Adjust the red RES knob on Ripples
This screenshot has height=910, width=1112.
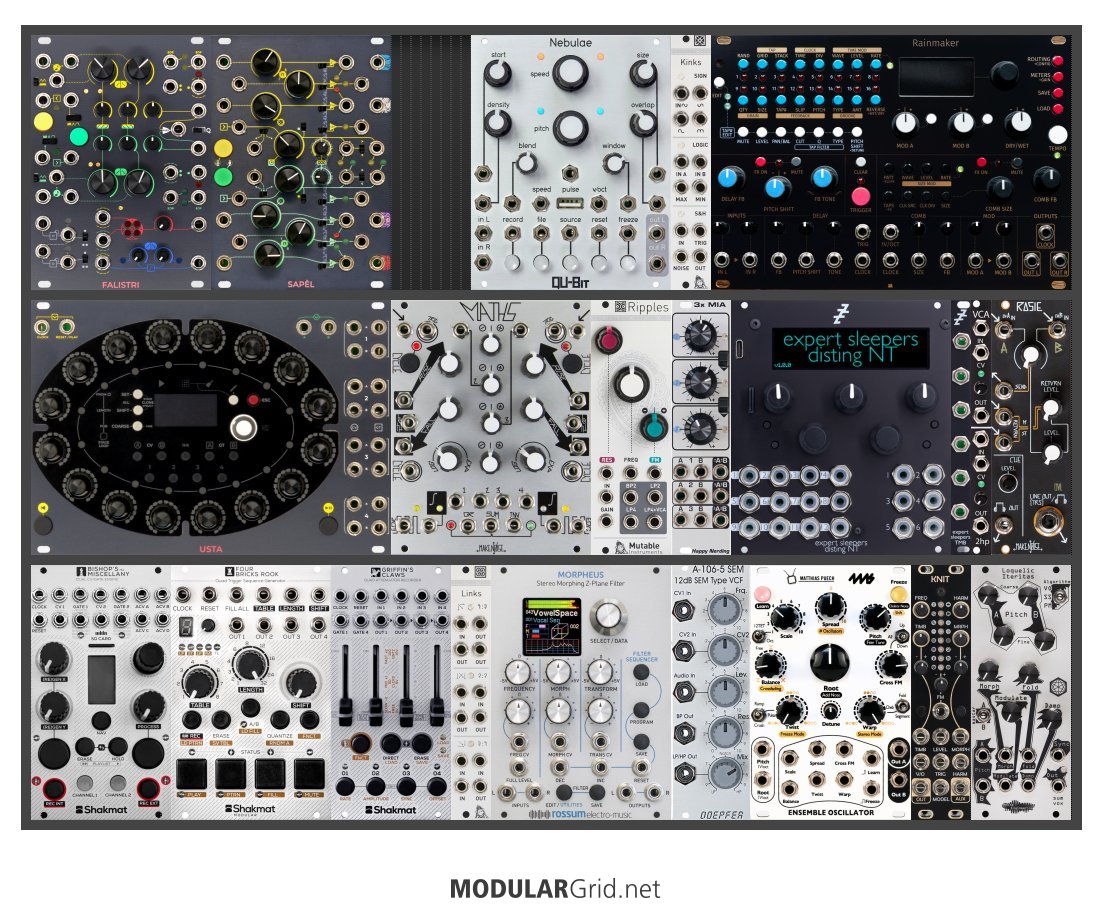coord(608,340)
